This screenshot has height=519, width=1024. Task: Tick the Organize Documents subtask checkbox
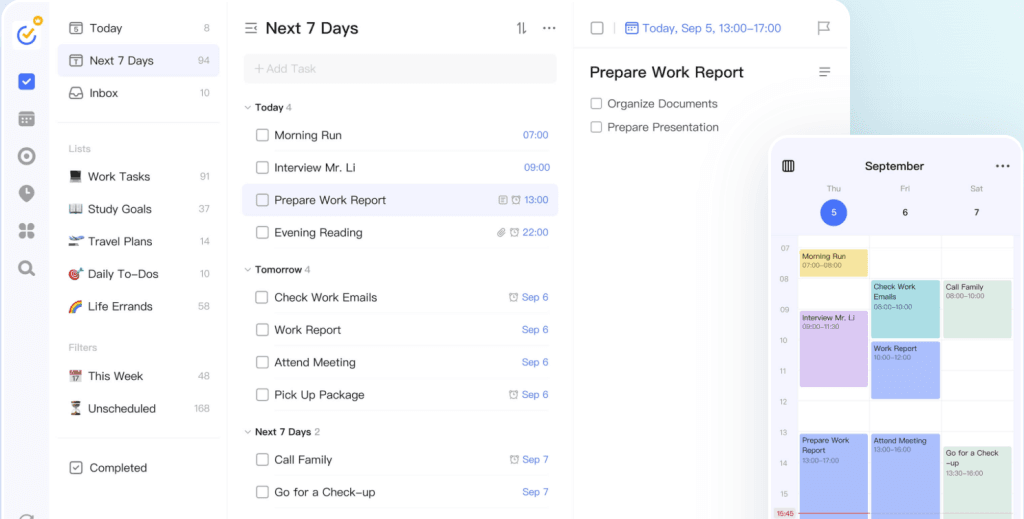click(596, 104)
